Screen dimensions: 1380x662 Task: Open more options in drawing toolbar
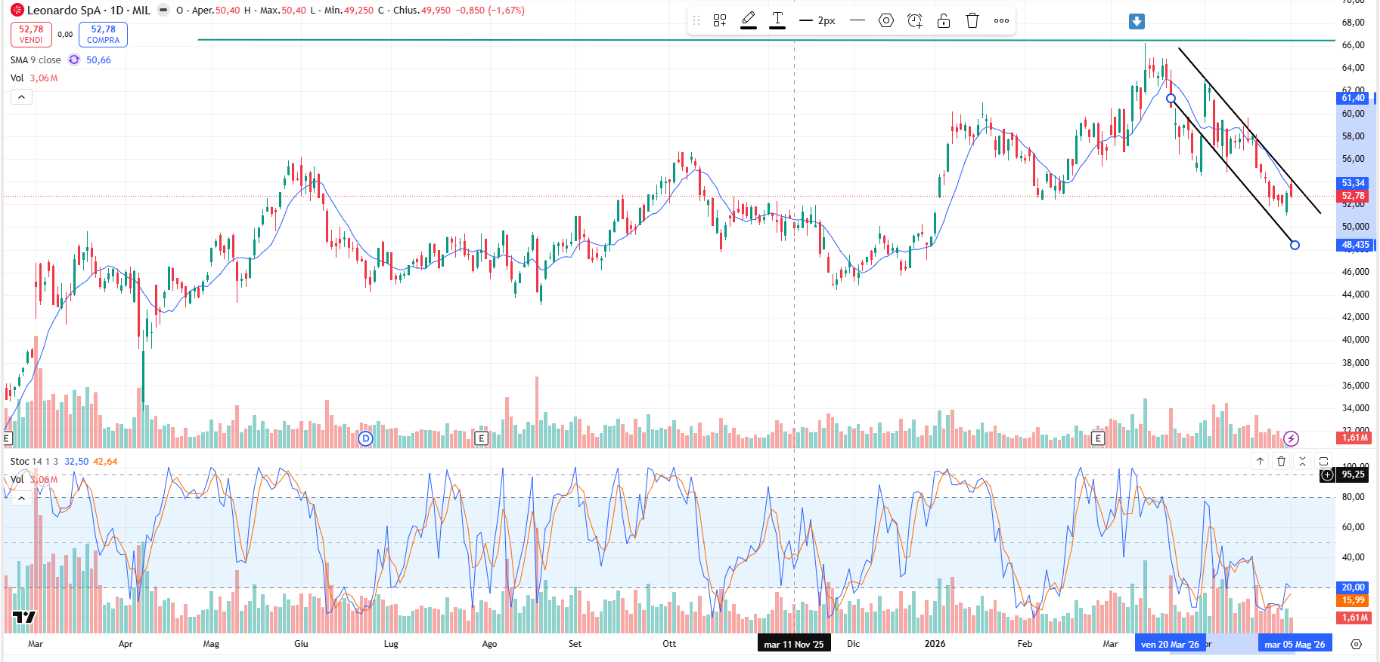(x=1001, y=20)
